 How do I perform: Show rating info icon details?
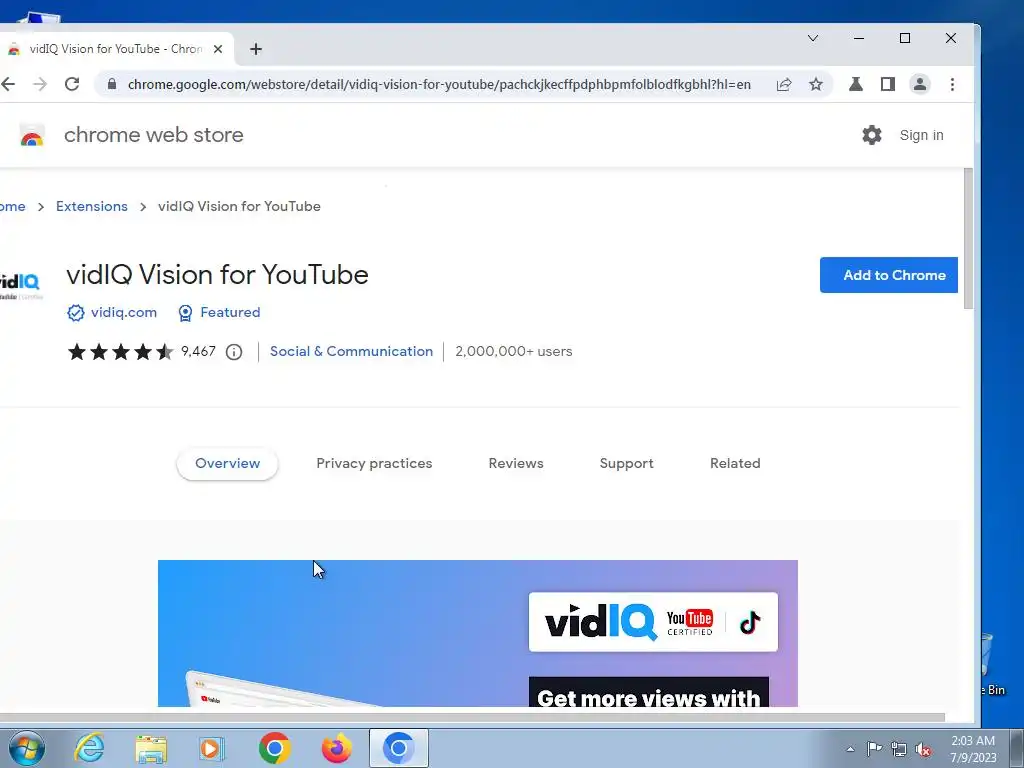pos(234,352)
